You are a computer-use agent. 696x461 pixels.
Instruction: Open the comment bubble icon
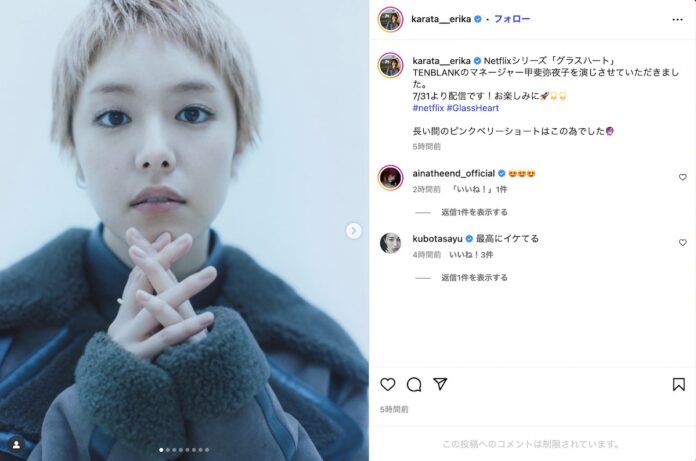(x=414, y=384)
